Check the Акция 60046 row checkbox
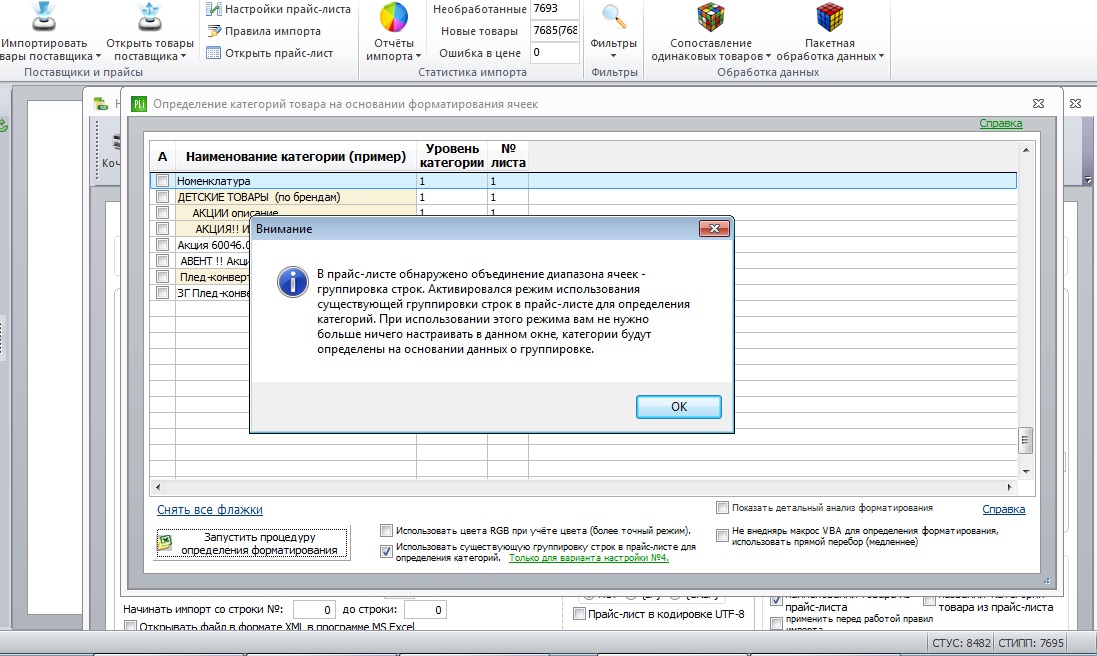The image size is (1097, 656). tap(162, 245)
